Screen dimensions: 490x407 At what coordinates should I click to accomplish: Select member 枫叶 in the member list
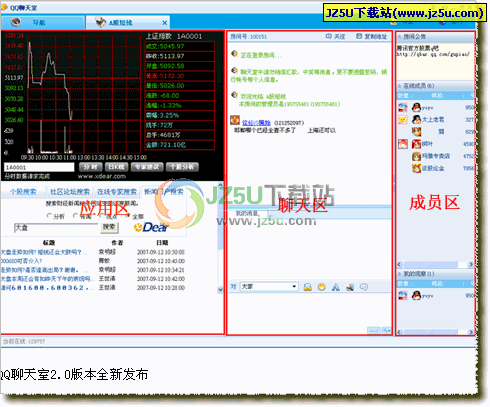[436, 144]
